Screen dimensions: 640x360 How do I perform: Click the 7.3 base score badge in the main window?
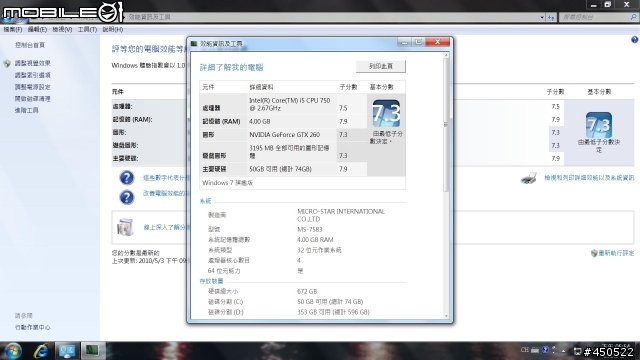coord(598,125)
